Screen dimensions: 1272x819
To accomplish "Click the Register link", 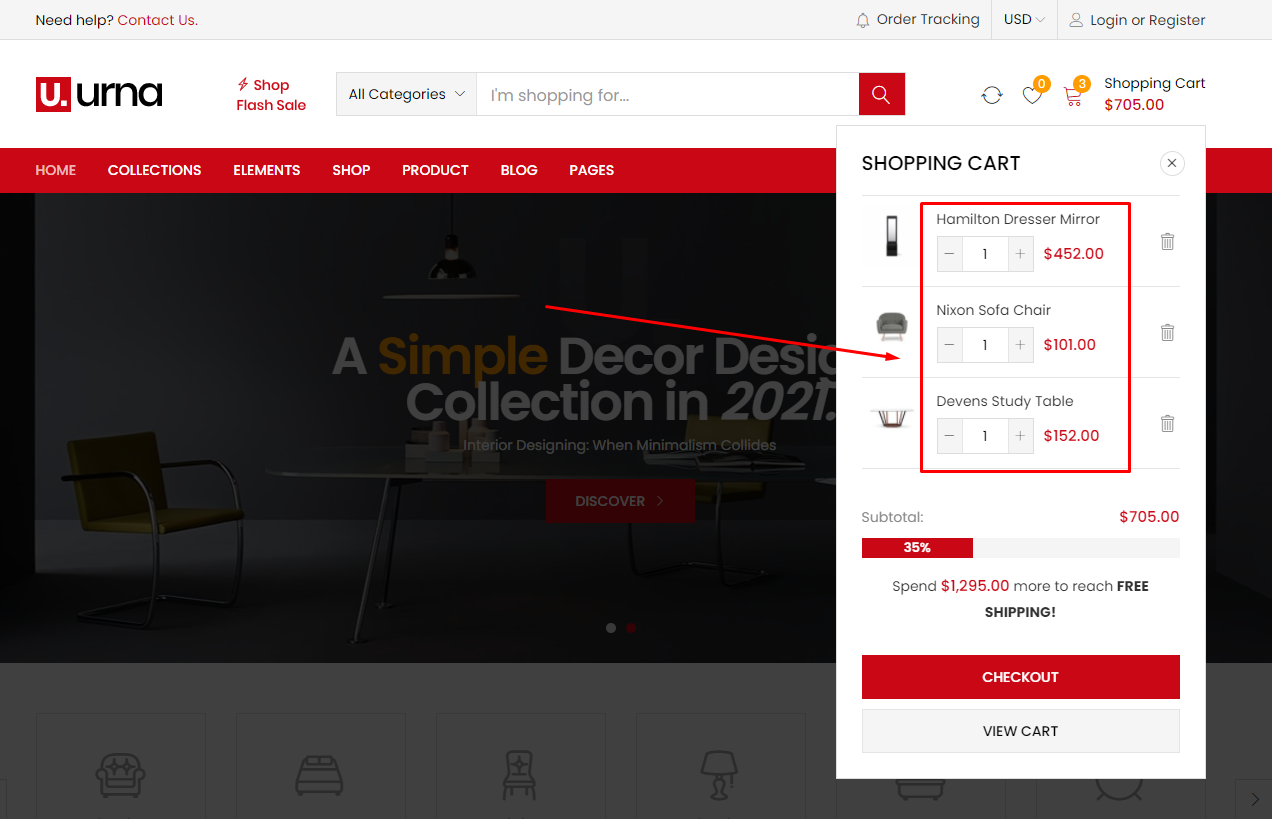I will click(1177, 20).
